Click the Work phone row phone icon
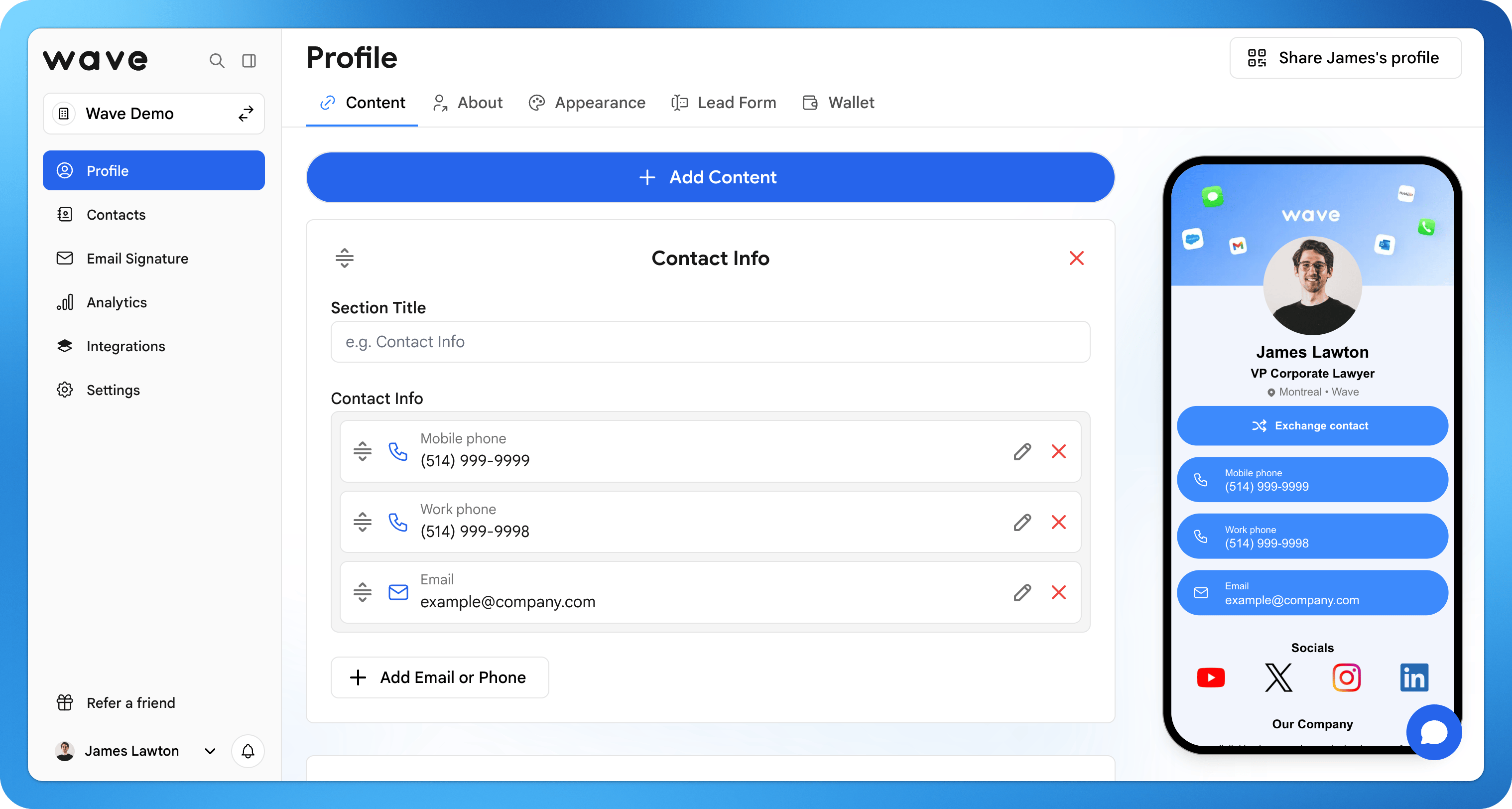Image resolution: width=1512 pixels, height=809 pixels. coord(398,522)
